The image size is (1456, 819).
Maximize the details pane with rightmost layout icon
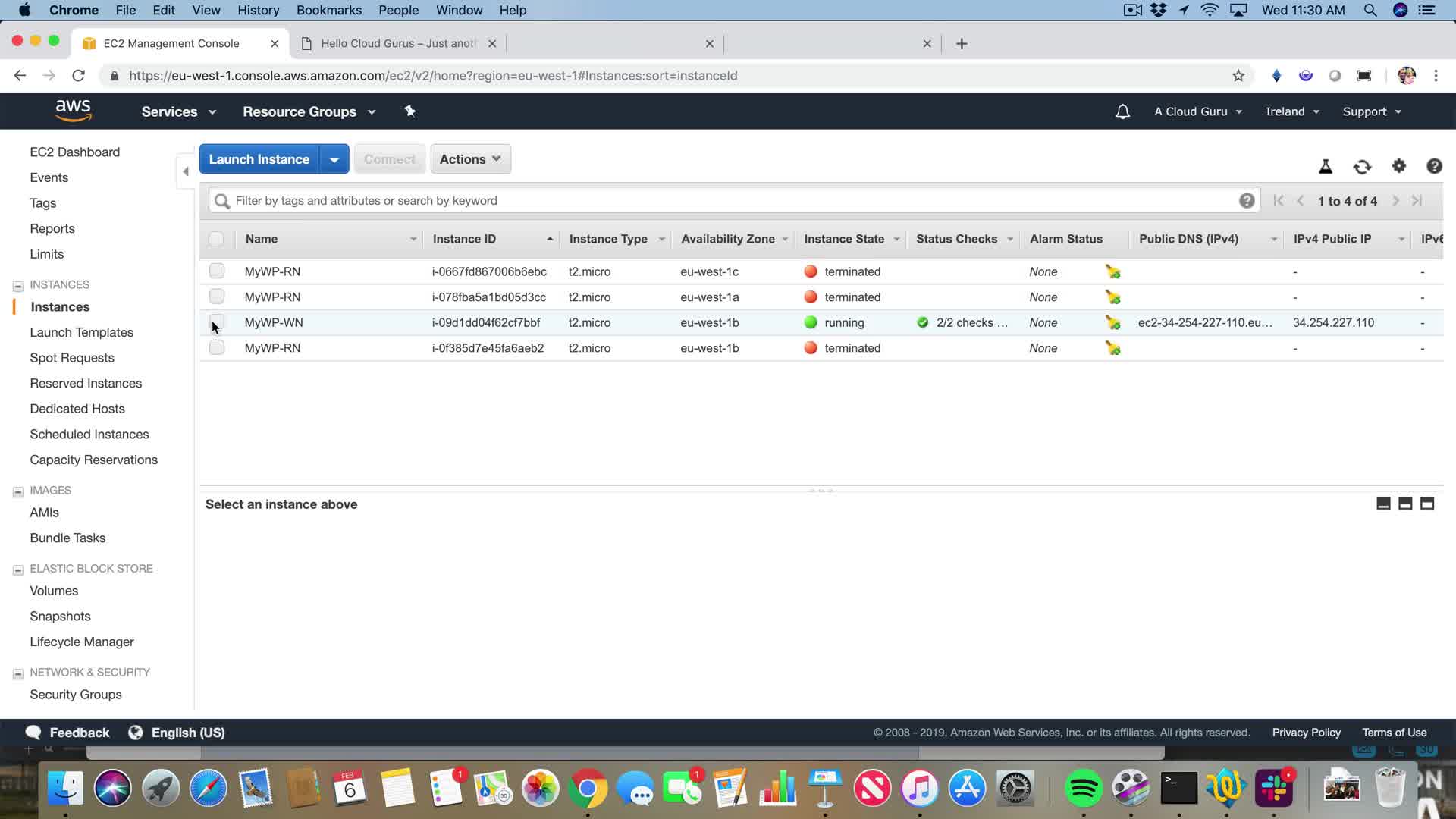[x=1427, y=504]
